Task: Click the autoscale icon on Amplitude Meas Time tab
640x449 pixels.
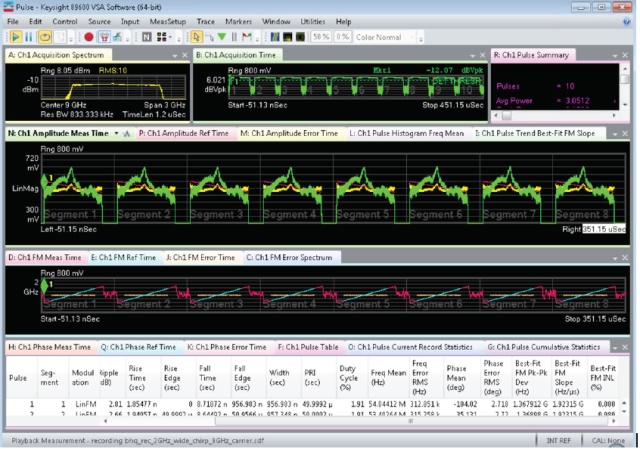Action: [x=127, y=133]
